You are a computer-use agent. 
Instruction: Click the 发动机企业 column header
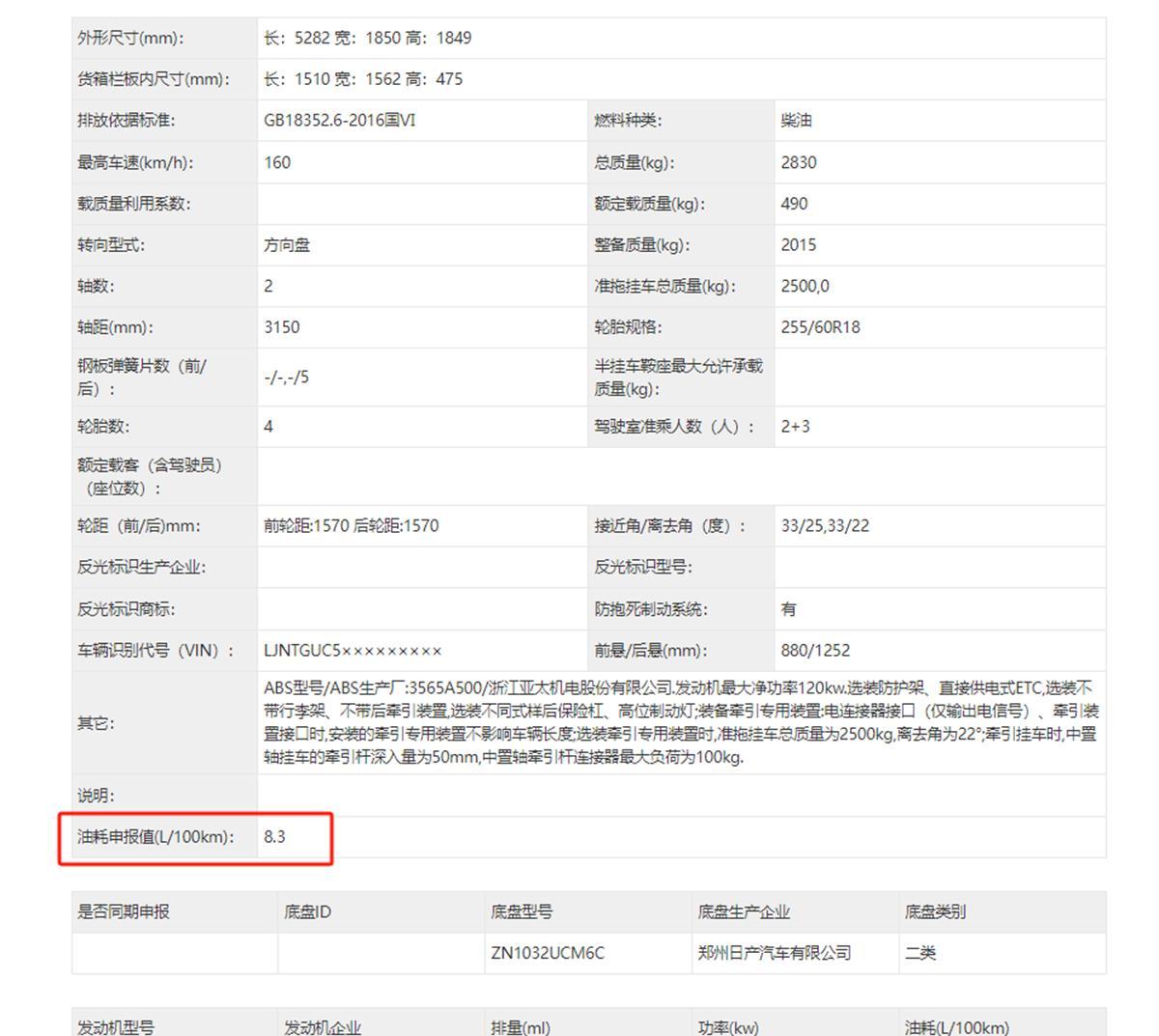tap(323, 1027)
